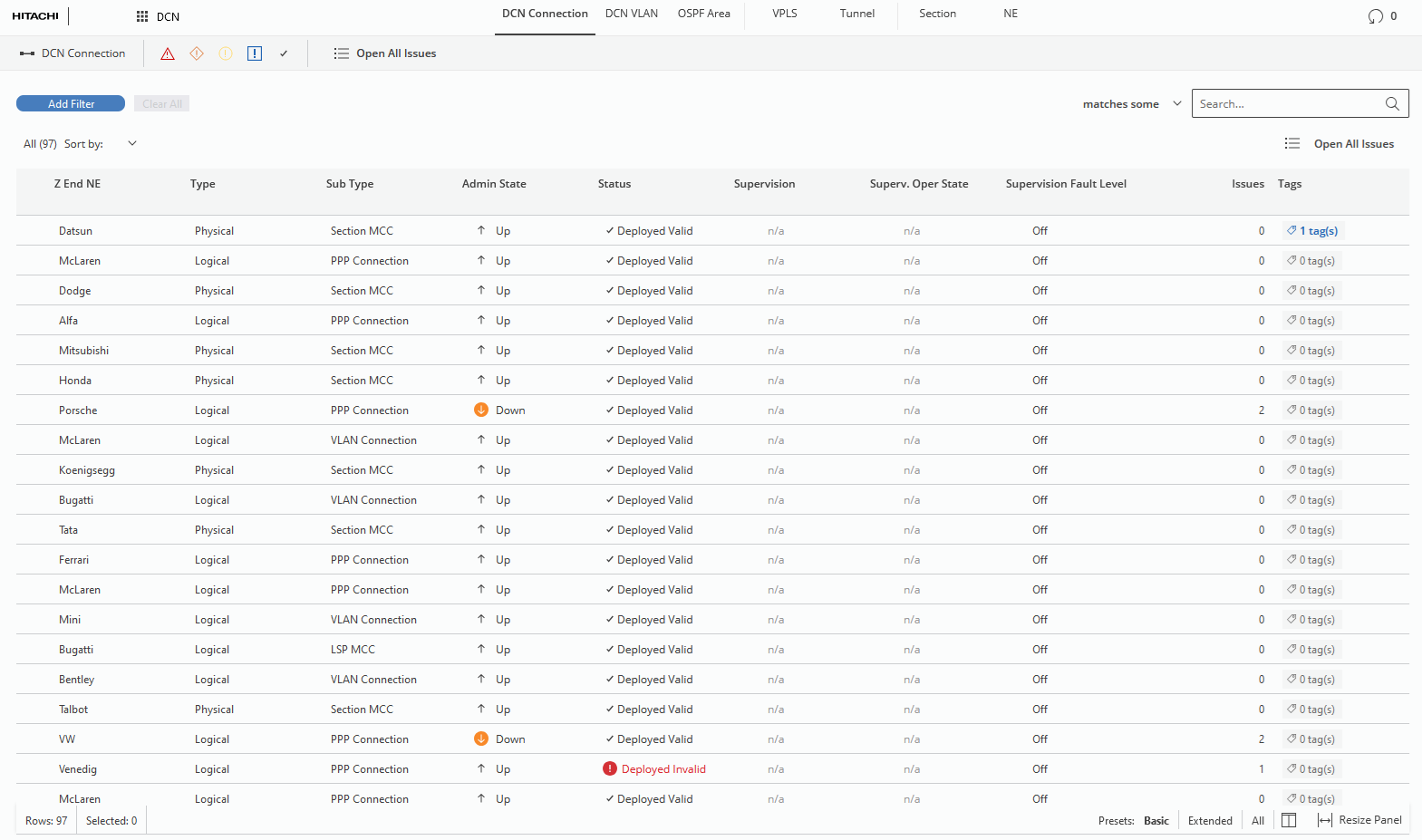Open the DCN app grid menu
Viewport: 1422px width, 840px height.
(x=142, y=16)
